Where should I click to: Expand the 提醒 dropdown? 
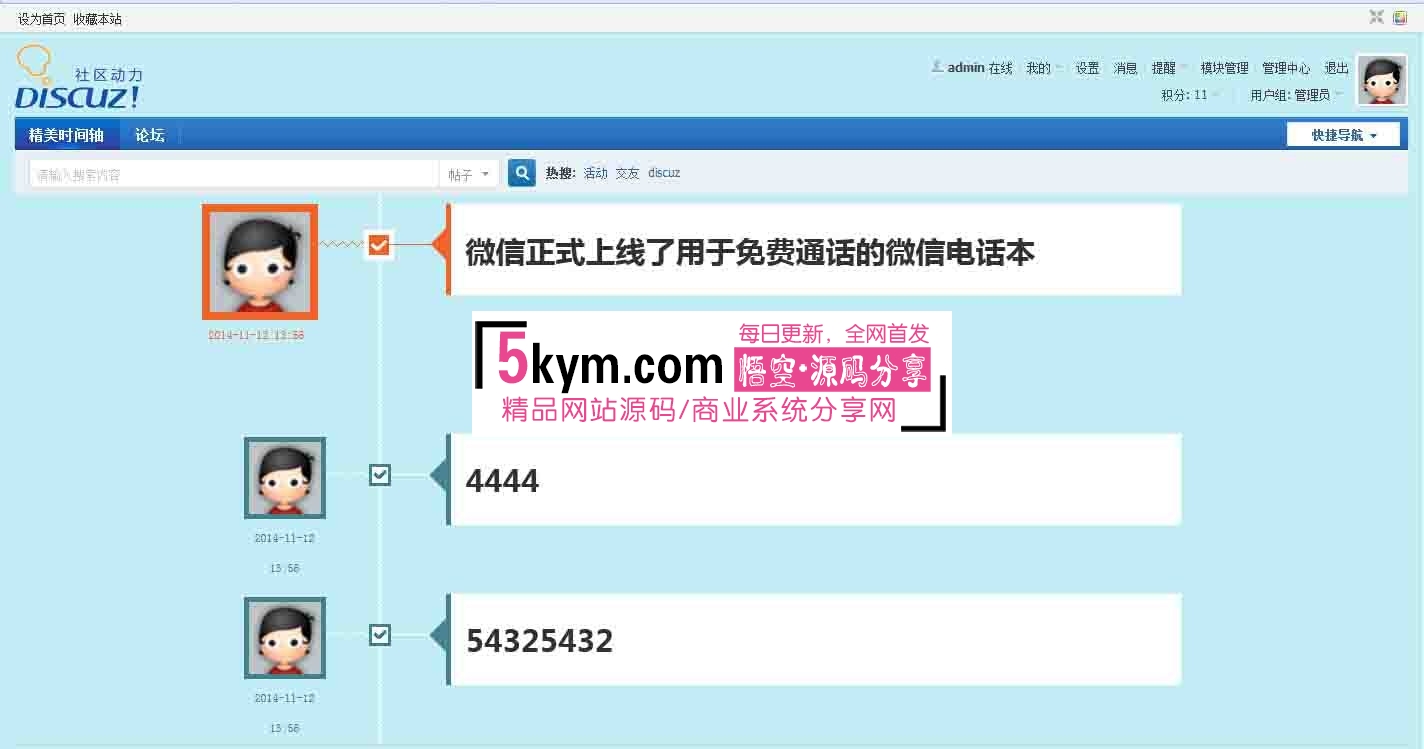(1170, 68)
